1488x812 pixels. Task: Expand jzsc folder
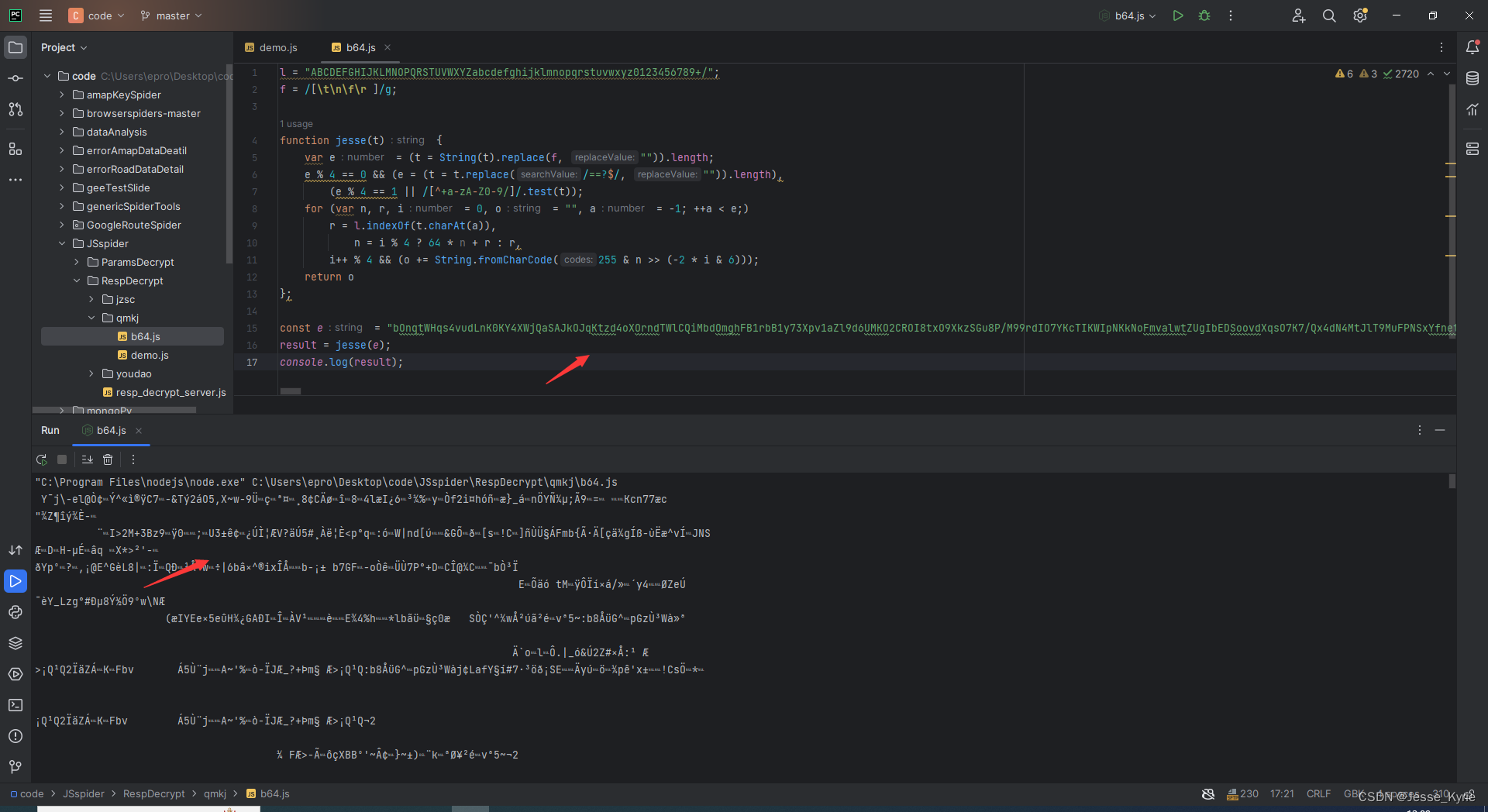tap(91, 299)
